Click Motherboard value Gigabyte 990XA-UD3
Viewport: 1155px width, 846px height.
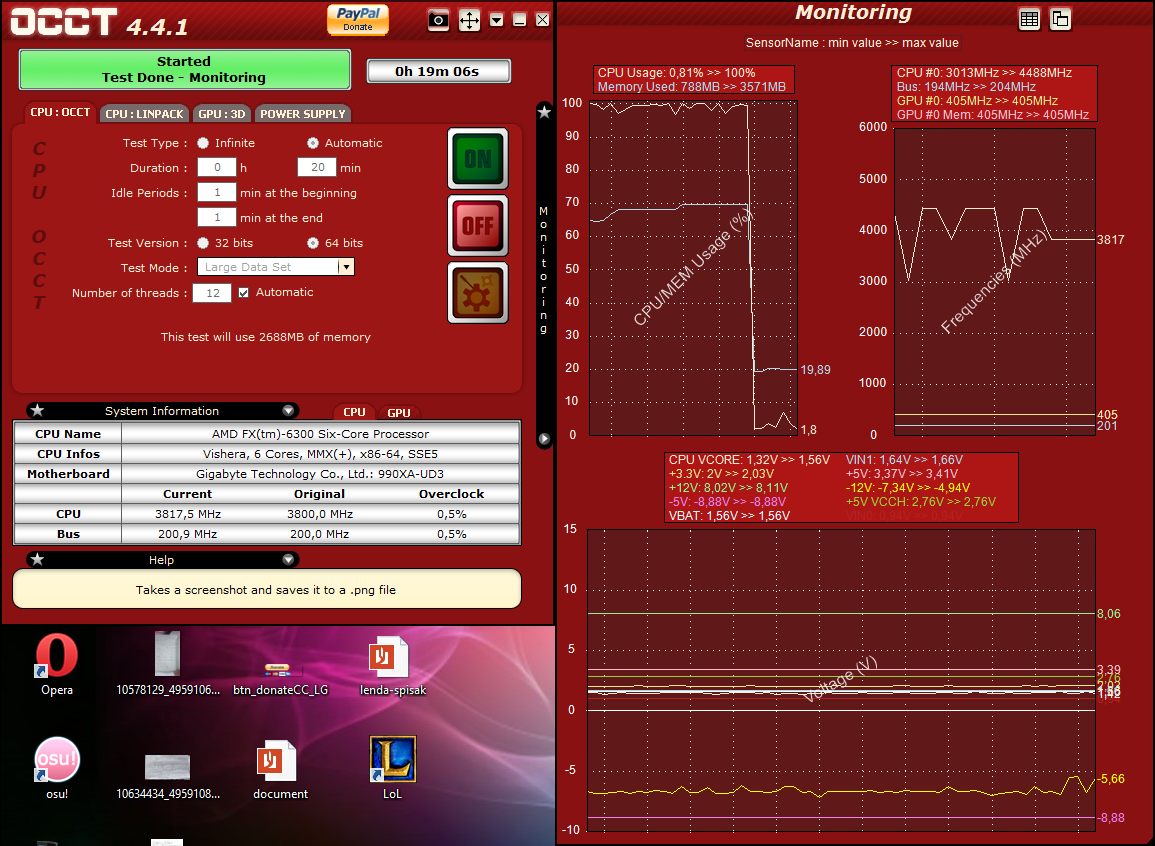click(x=320, y=473)
